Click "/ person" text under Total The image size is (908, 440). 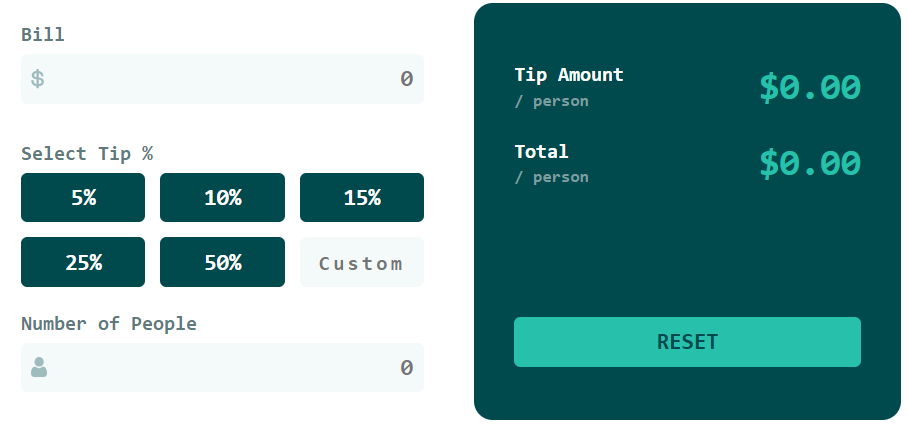tap(551, 177)
